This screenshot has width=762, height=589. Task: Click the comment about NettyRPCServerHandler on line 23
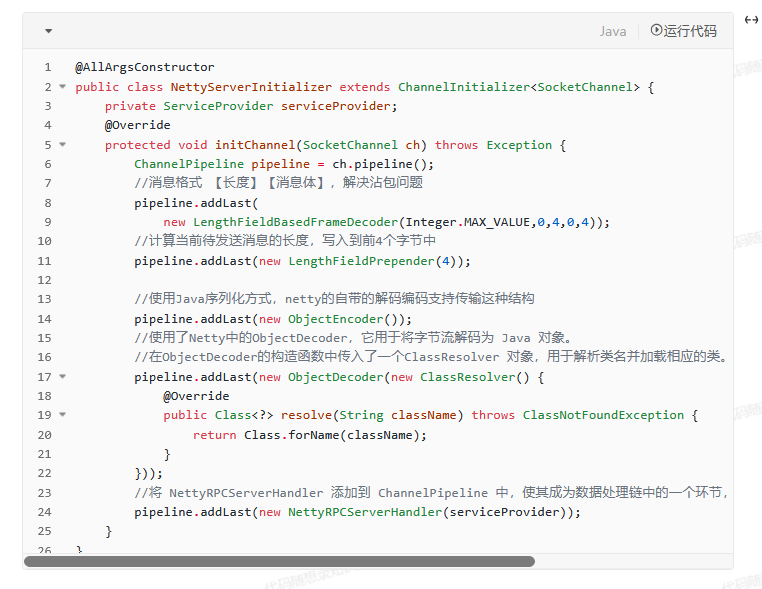pyautogui.click(x=432, y=493)
